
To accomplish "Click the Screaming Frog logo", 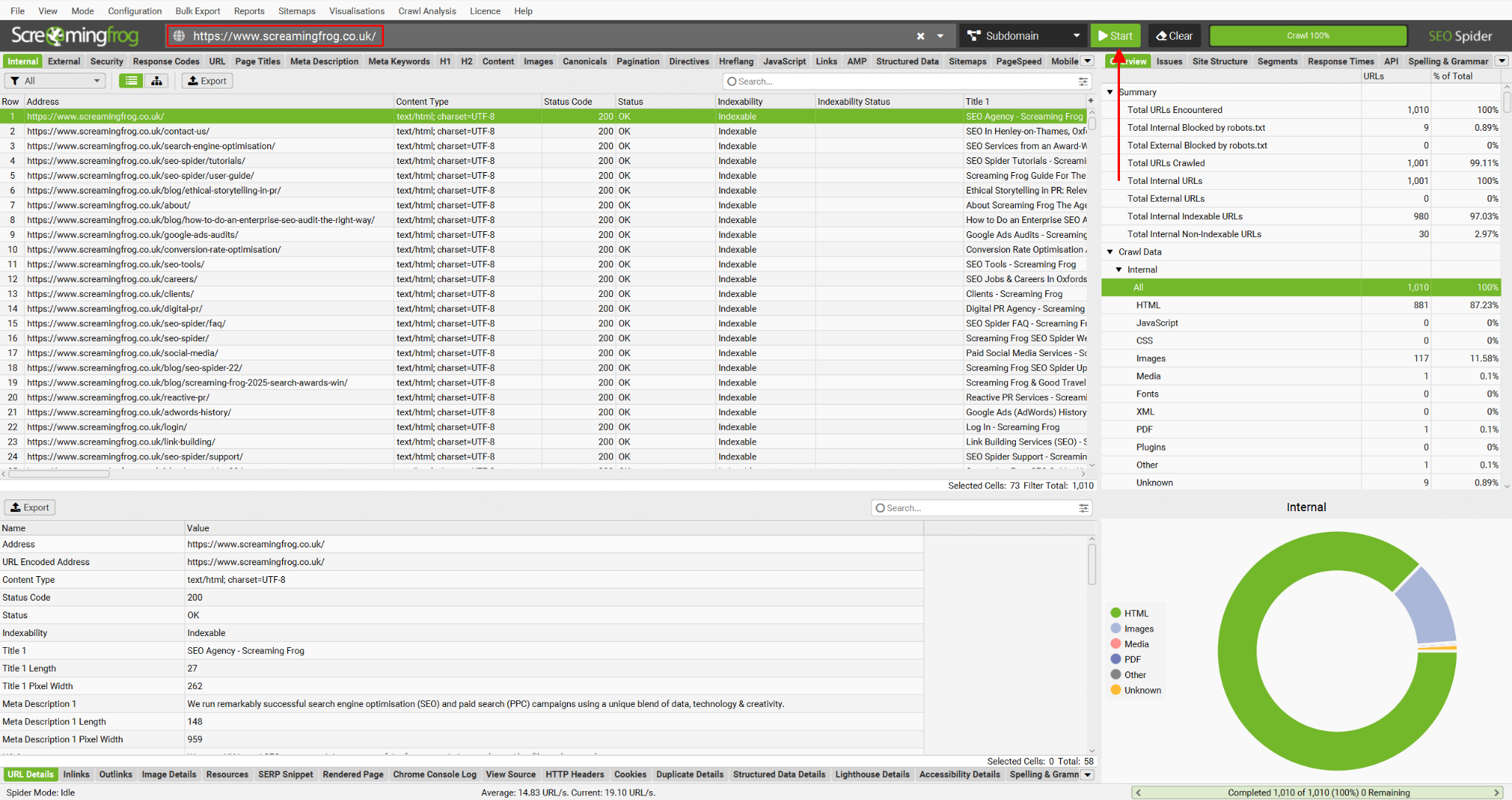I will (74, 35).
